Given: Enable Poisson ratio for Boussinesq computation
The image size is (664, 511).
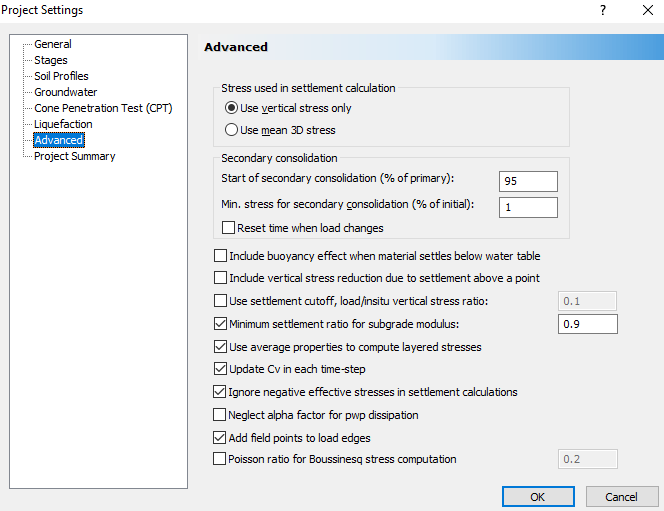Looking at the screenshot, I should [221, 460].
